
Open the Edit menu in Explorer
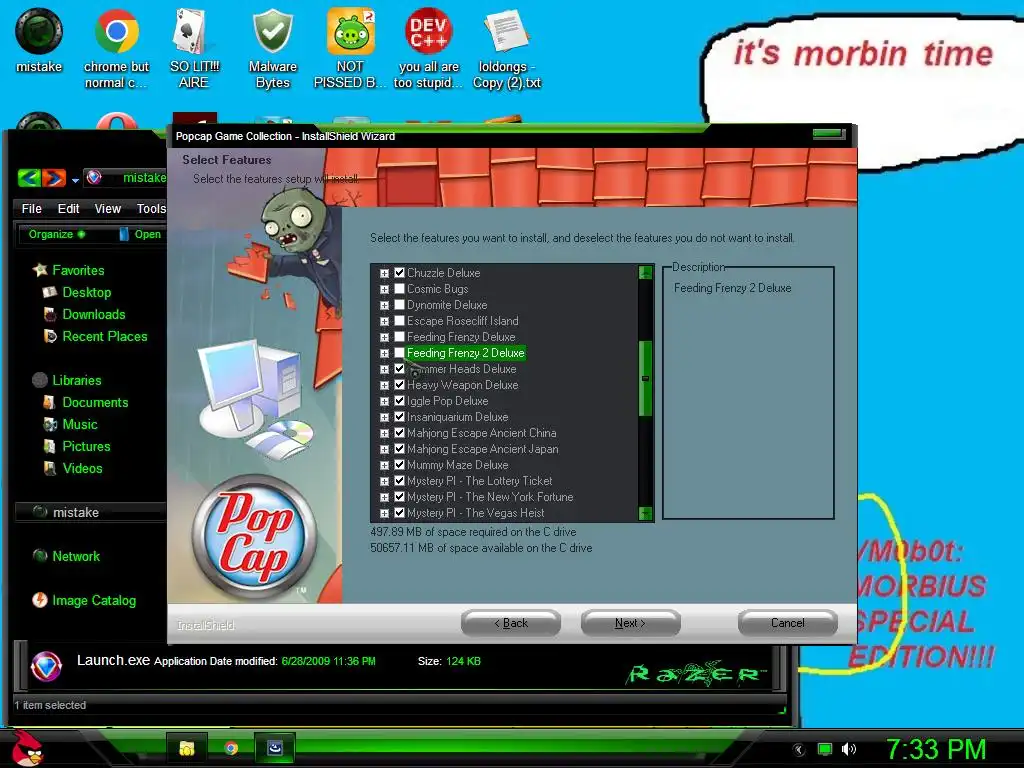68,208
